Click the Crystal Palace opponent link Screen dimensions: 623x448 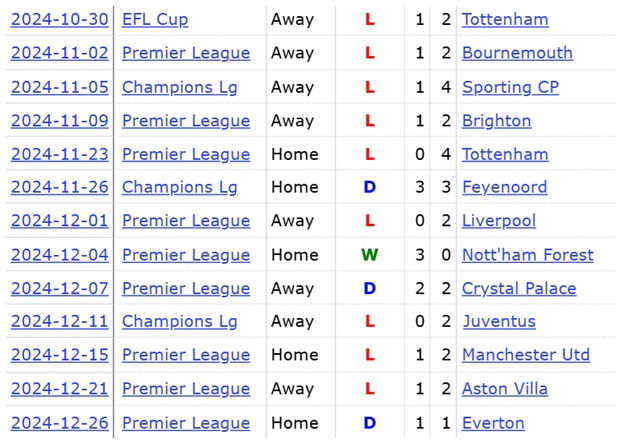point(519,288)
